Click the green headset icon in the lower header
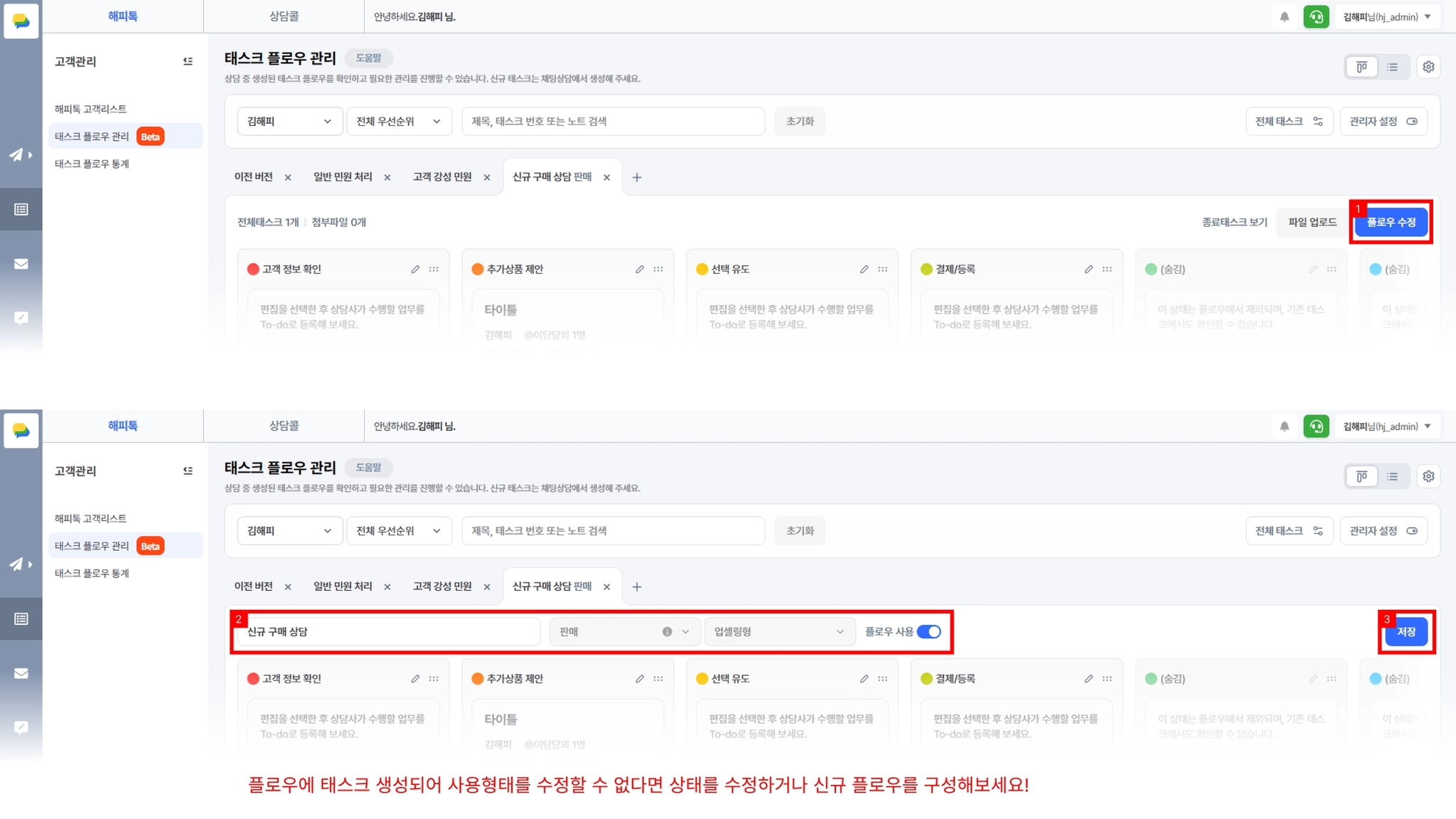Viewport: 1456px width, 819px height. click(1316, 427)
